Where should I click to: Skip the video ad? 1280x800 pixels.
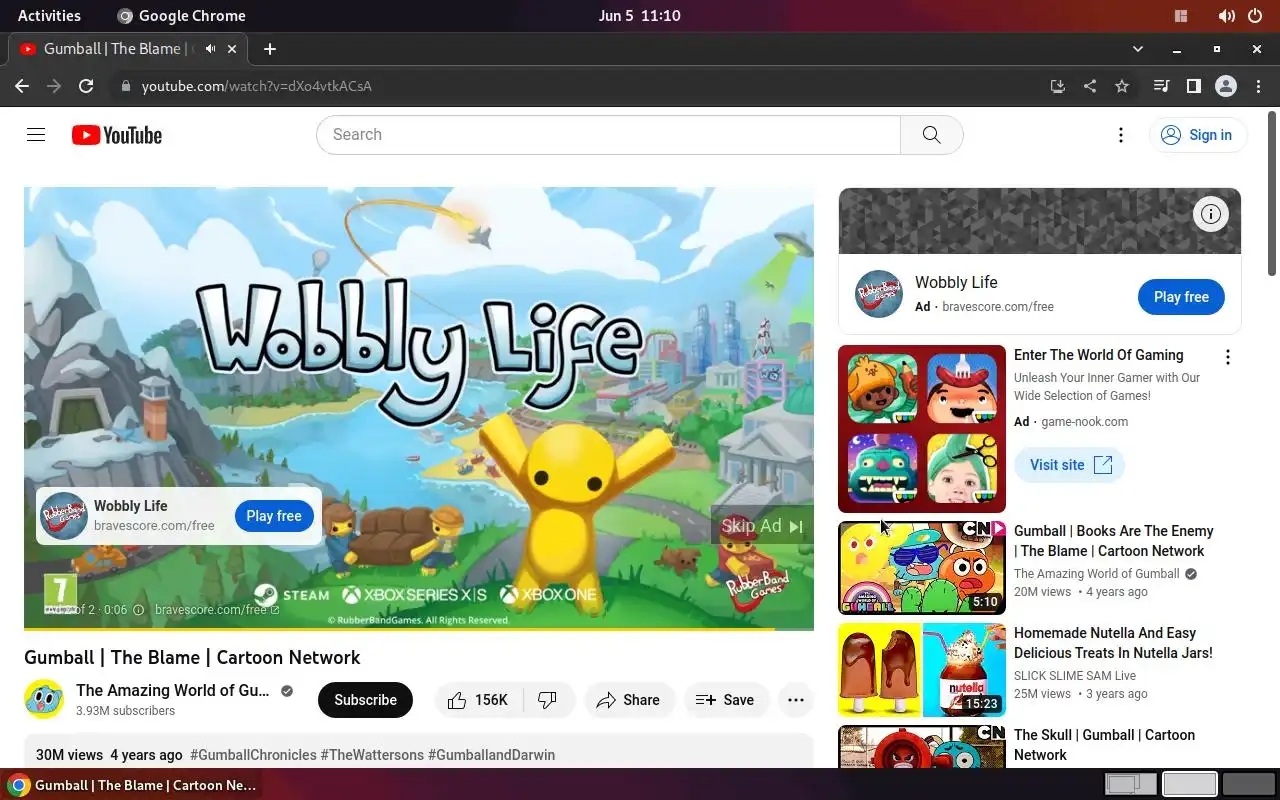coord(762,526)
